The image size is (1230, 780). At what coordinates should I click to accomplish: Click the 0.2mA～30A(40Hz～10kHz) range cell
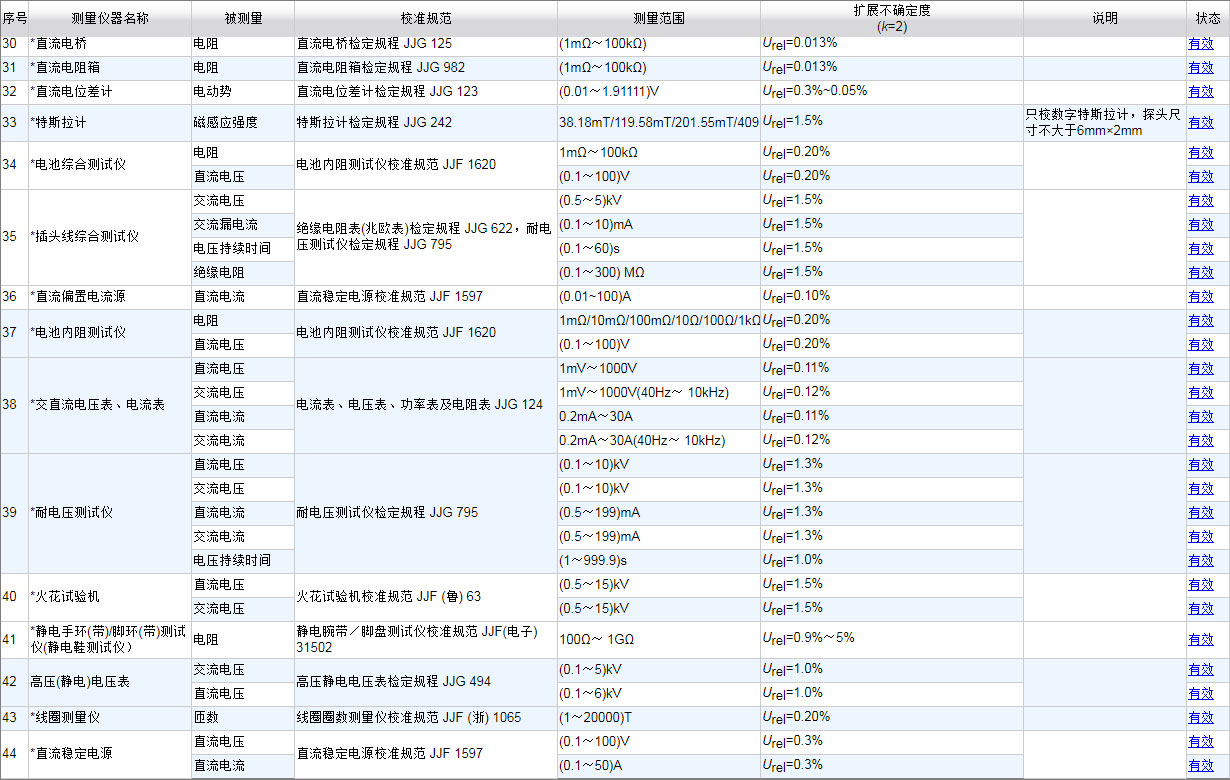click(658, 441)
